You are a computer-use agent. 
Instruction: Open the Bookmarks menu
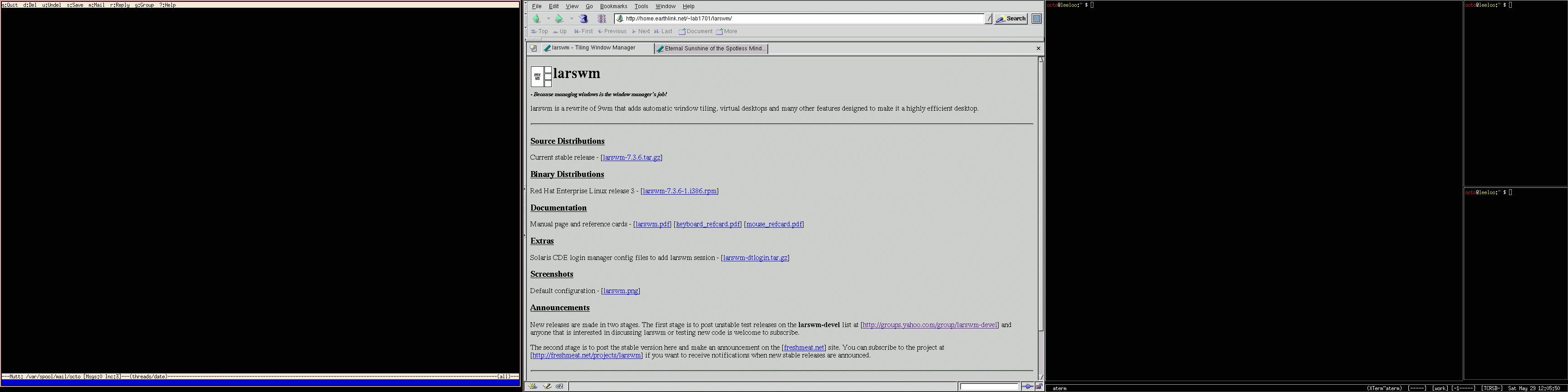pyautogui.click(x=613, y=6)
